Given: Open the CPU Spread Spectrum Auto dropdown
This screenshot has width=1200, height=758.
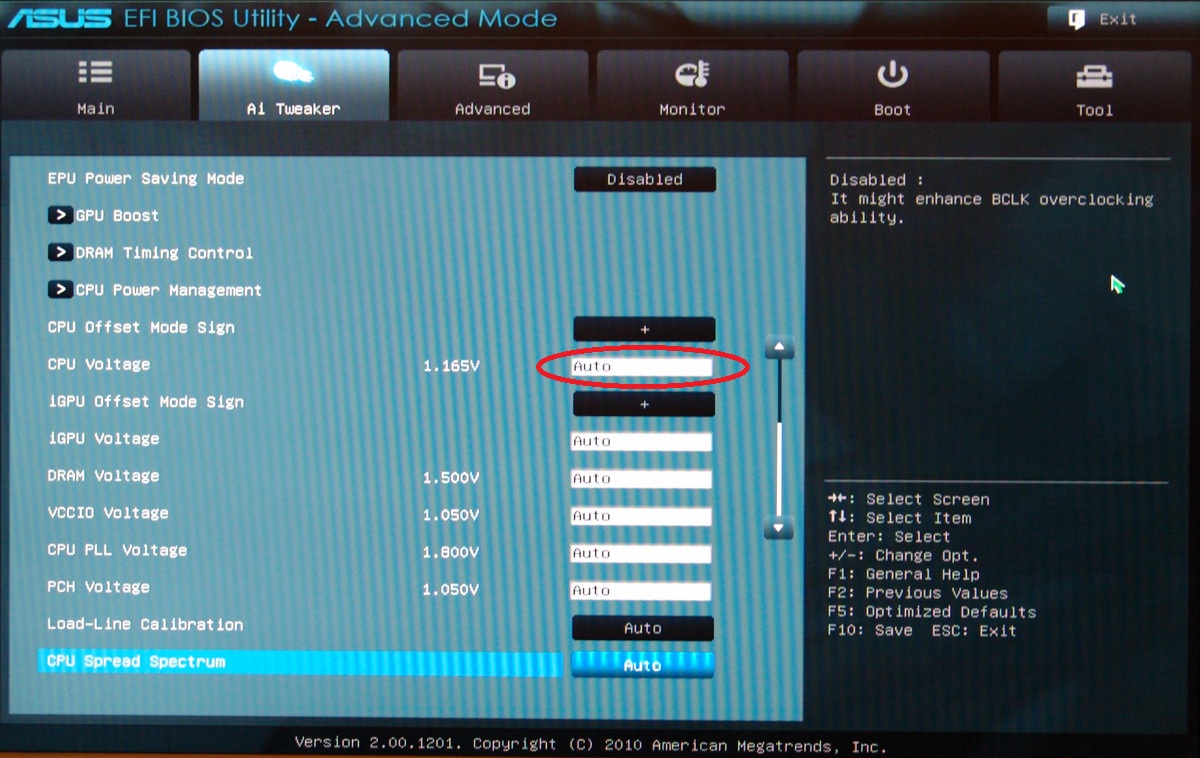Looking at the screenshot, I should click(643, 665).
